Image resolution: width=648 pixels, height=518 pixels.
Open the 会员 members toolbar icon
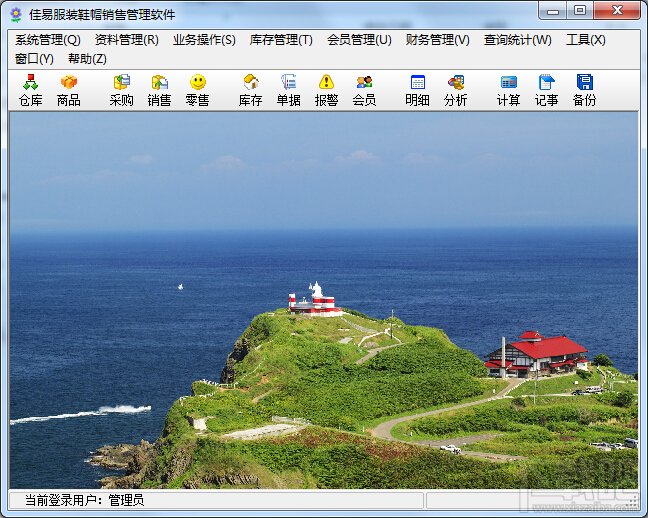click(x=364, y=91)
